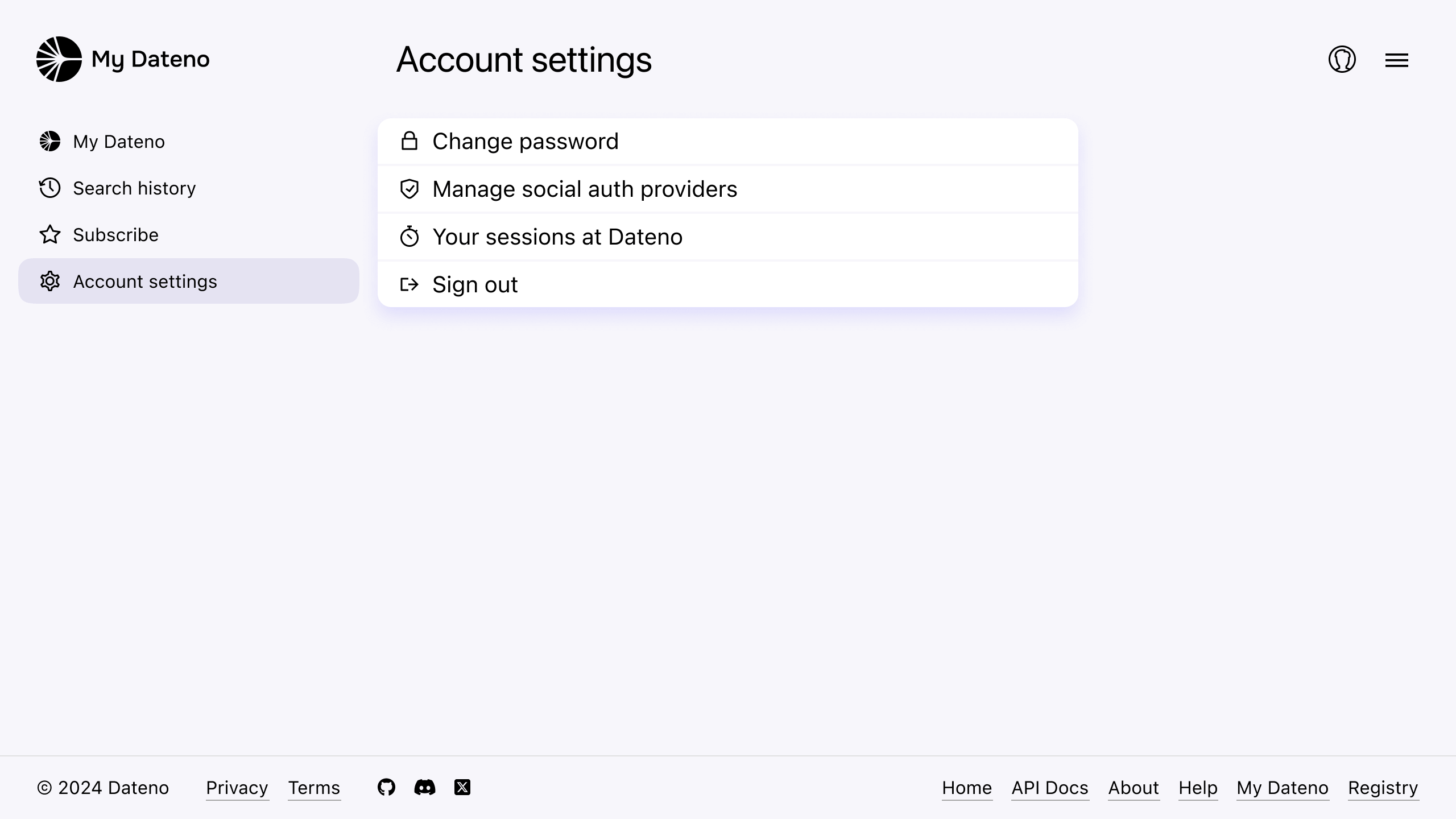Select Account settings sidebar item
Viewport: 1456px width, 819px height.
[145, 282]
